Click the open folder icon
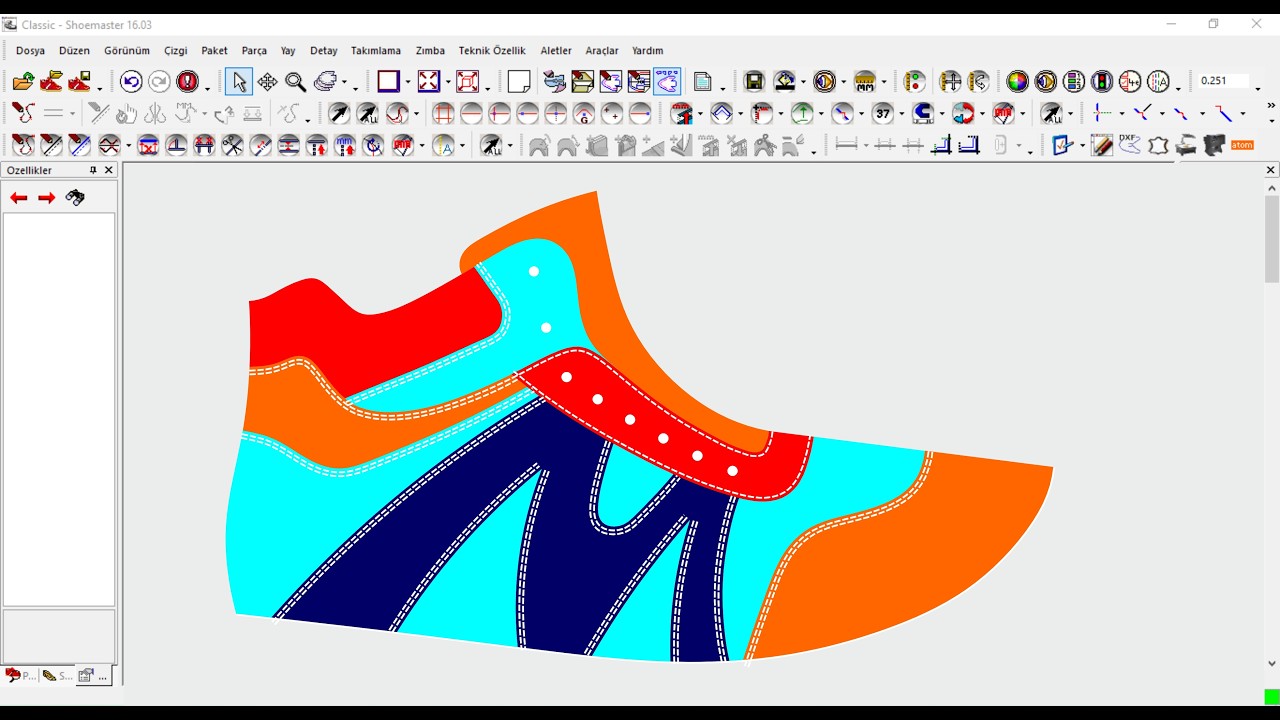The height and width of the screenshot is (720, 1280). pyautogui.click(x=23, y=82)
